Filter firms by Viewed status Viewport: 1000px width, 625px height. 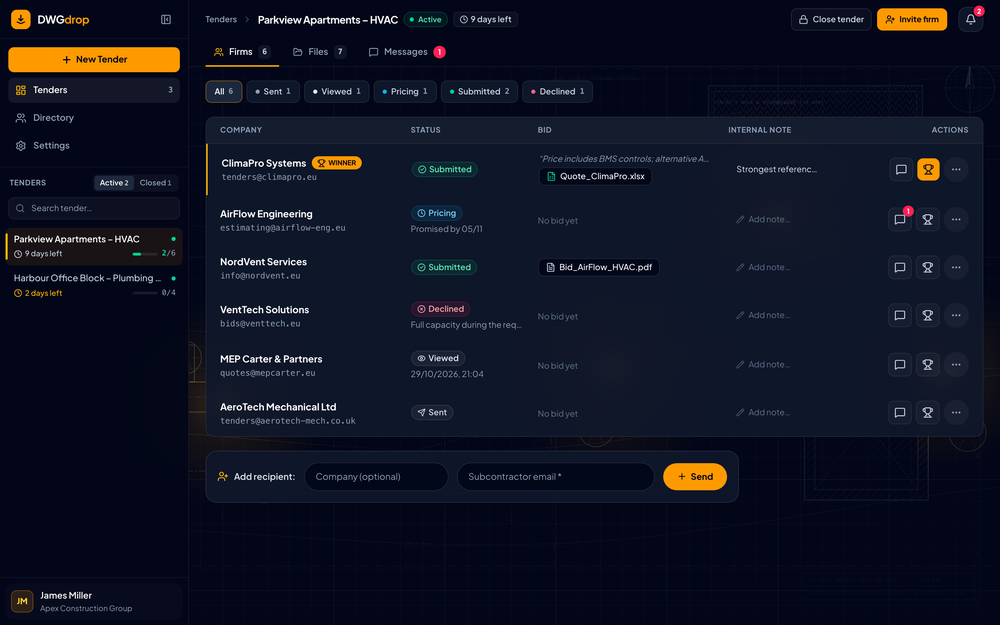click(x=336, y=92)
